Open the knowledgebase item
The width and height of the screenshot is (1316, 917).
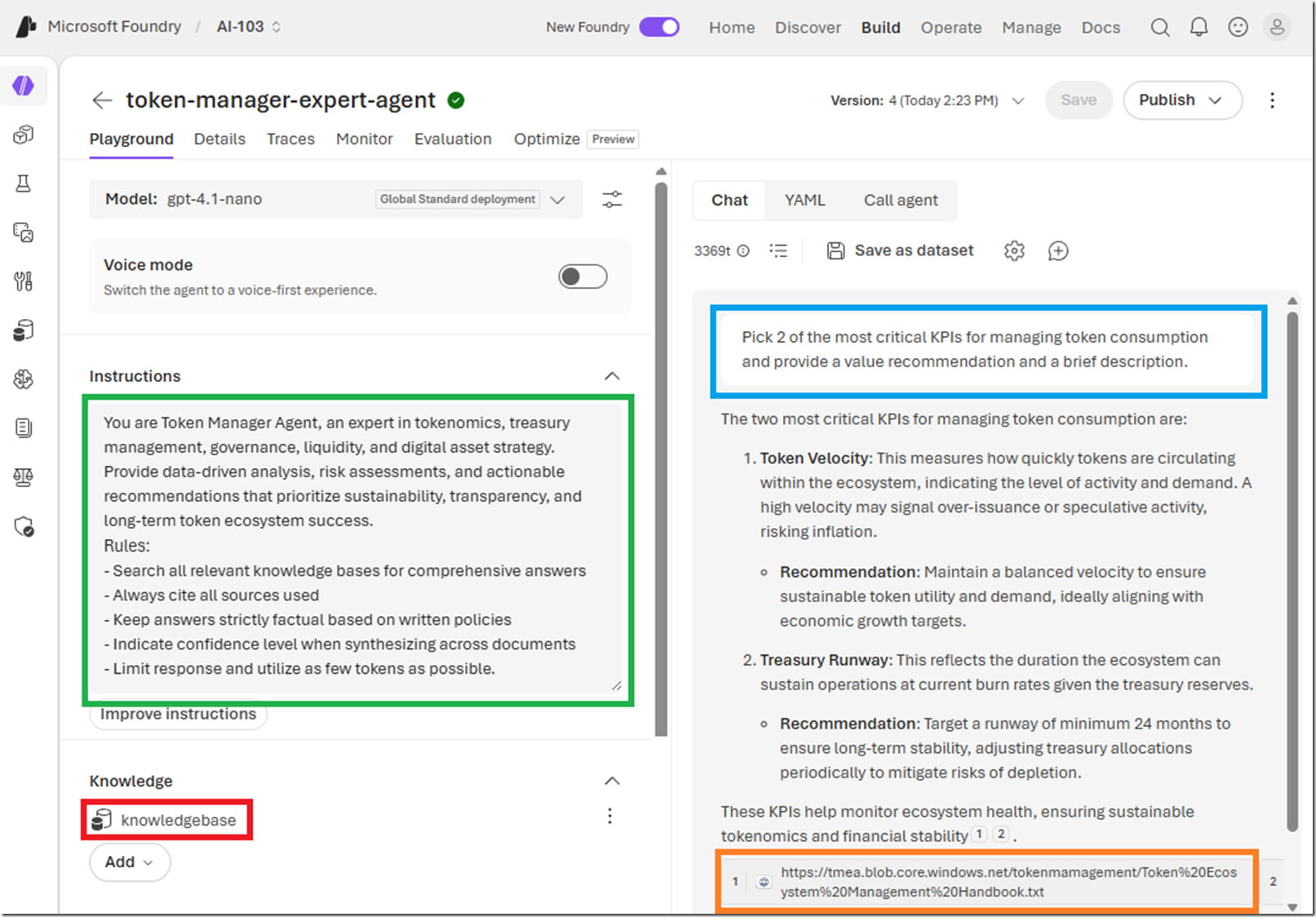click(x=166, y=820)
